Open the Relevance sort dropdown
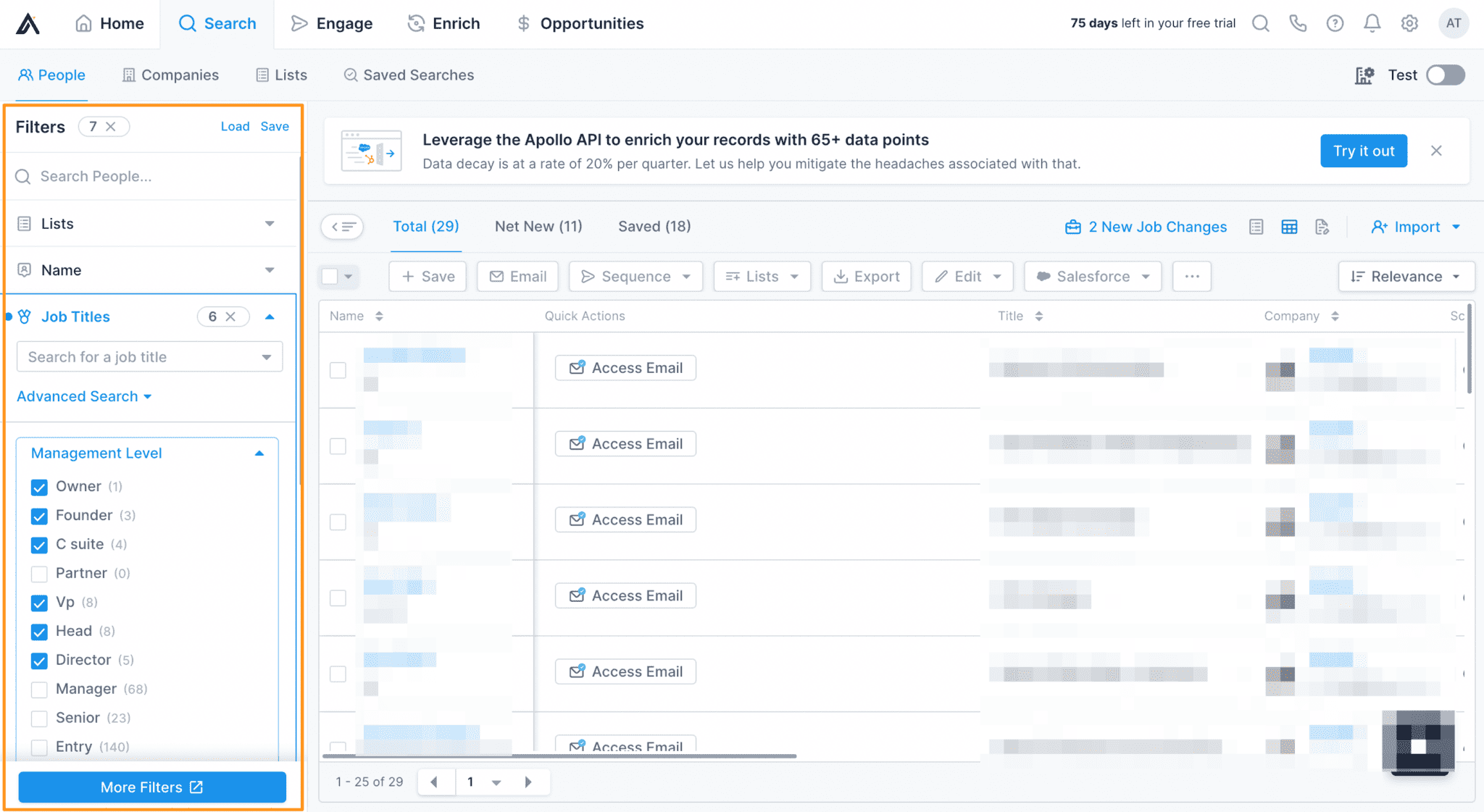Viewport: 1484px width, 812px height. click(x=1406, y=276)
